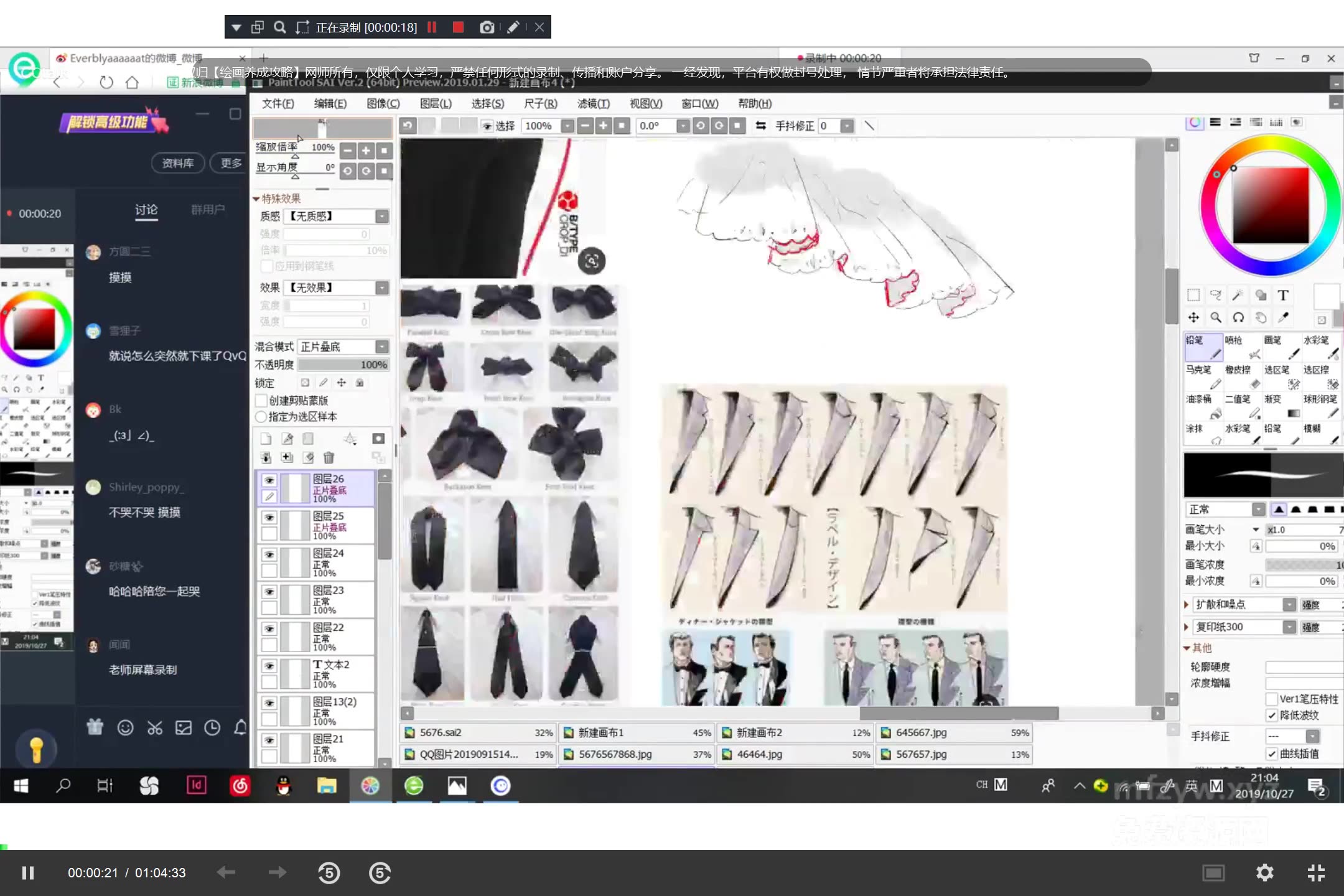Open QQ penguin from taskbar

[284, 786]
